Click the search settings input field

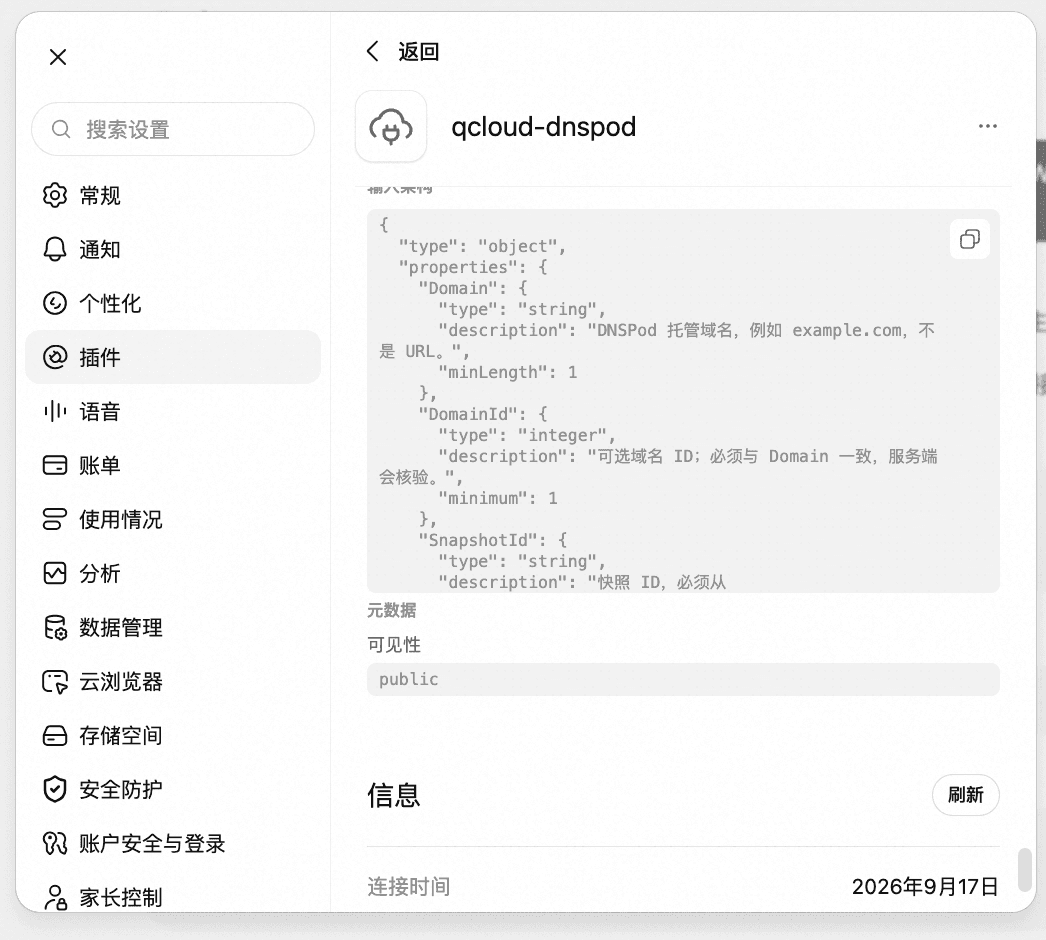(x=173, y=129)
